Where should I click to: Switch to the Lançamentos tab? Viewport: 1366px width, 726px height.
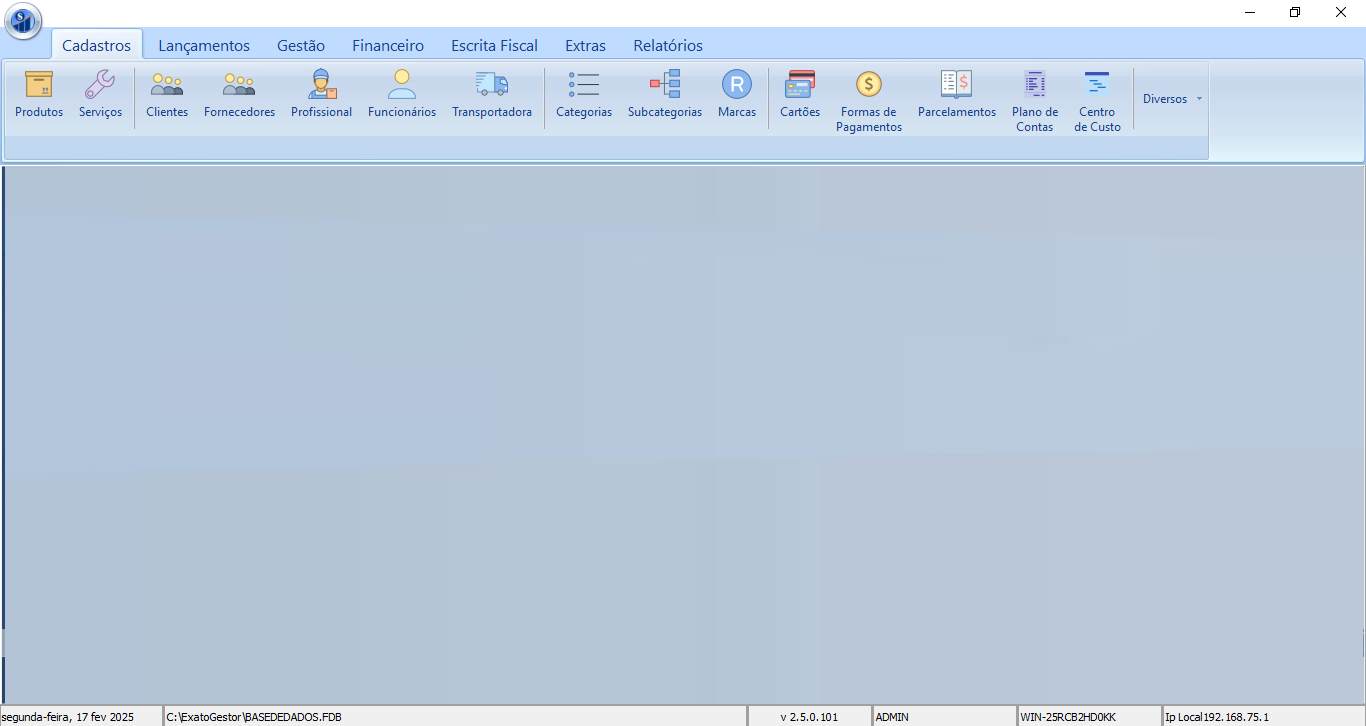coord(204,46)
